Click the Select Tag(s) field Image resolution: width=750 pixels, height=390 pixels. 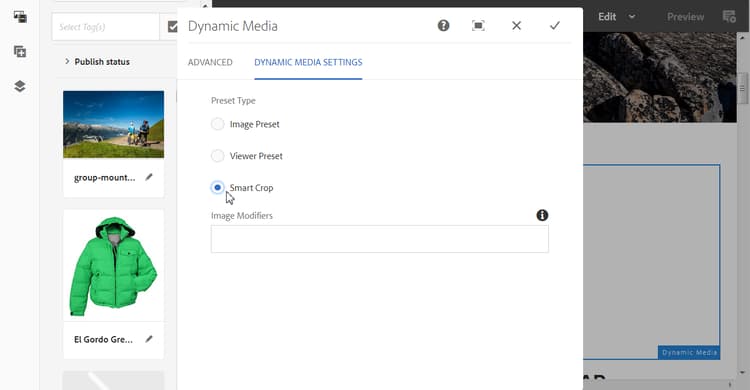105,27
